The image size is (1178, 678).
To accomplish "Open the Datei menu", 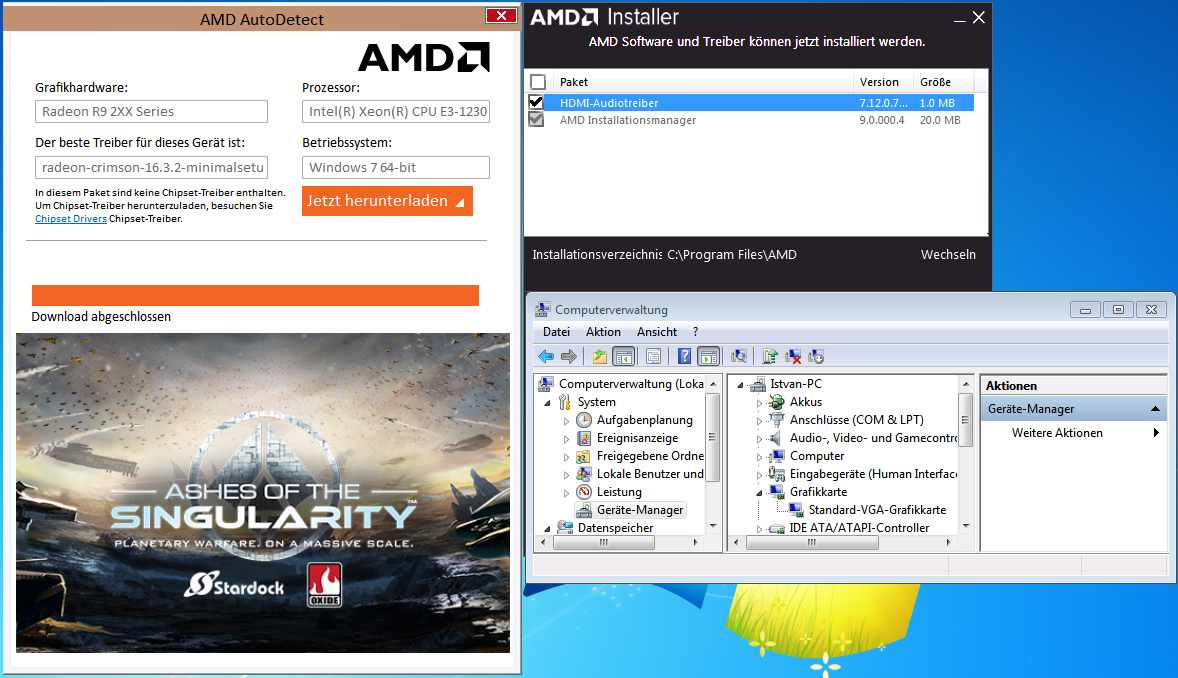I will pos(556,331).
